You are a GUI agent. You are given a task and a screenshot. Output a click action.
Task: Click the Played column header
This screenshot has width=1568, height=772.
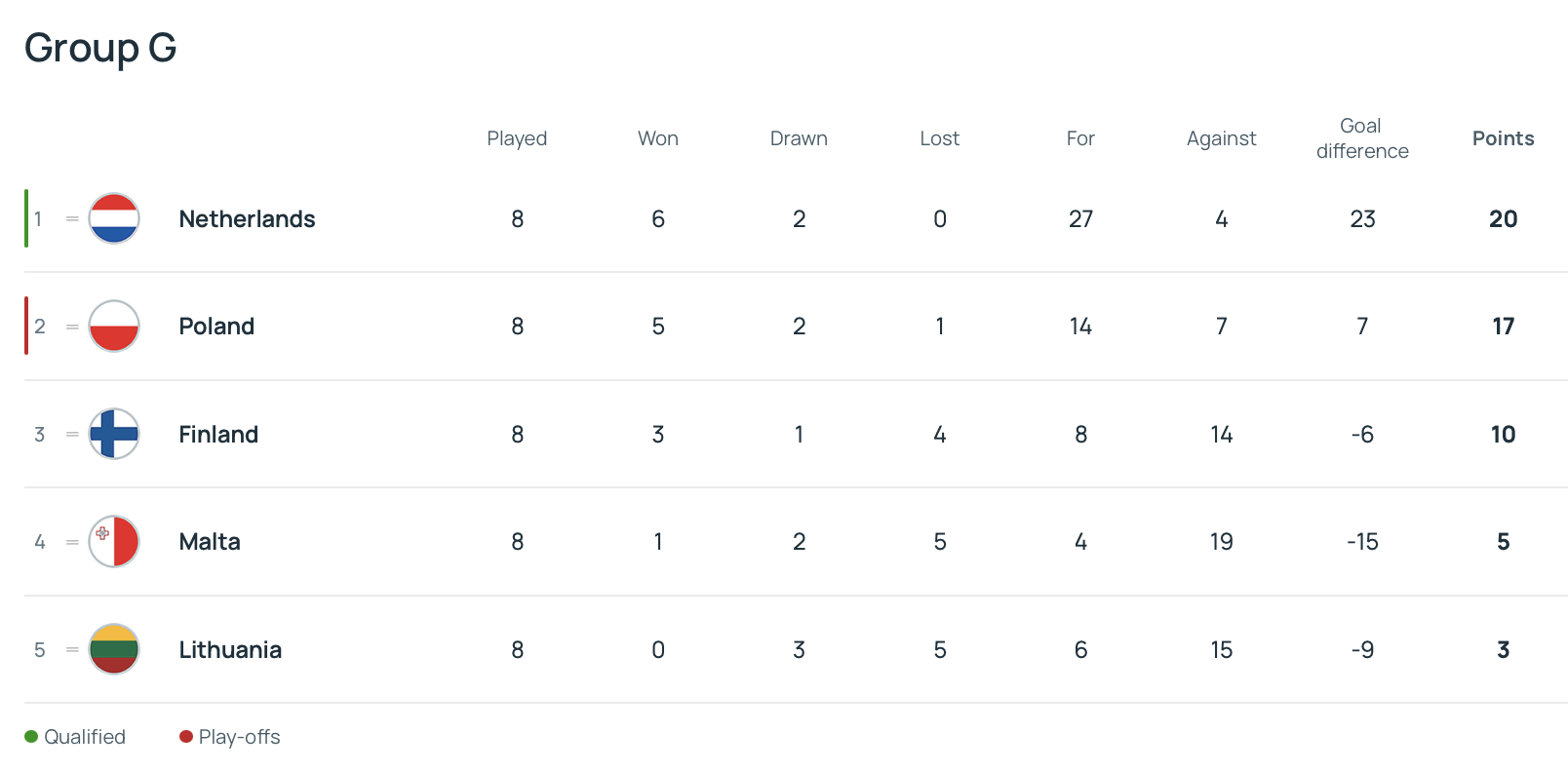(x=517, y=138)
